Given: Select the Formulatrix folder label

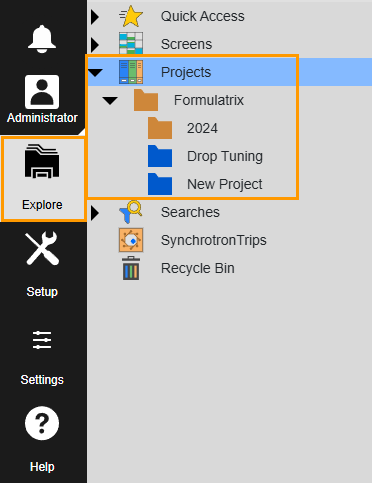Looking at the screenshot, I should tap(209, 100).
